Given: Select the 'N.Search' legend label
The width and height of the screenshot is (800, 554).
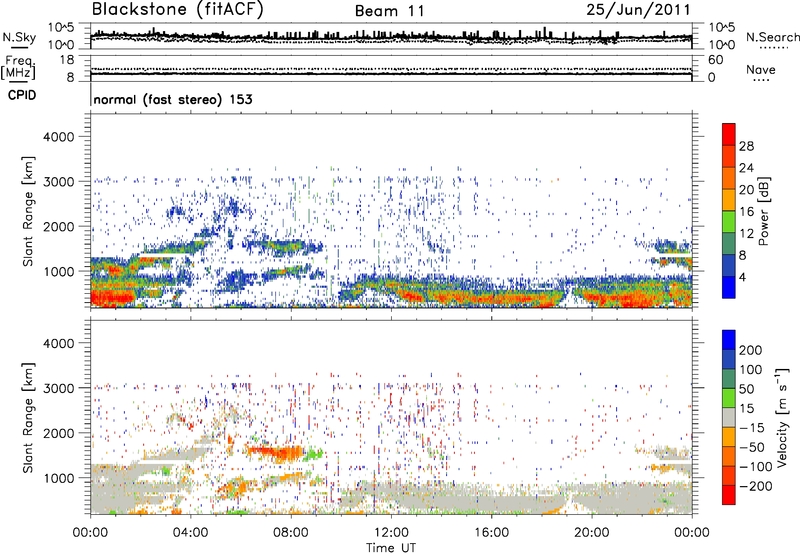Looking at the screenshot, I should [772, 37].
